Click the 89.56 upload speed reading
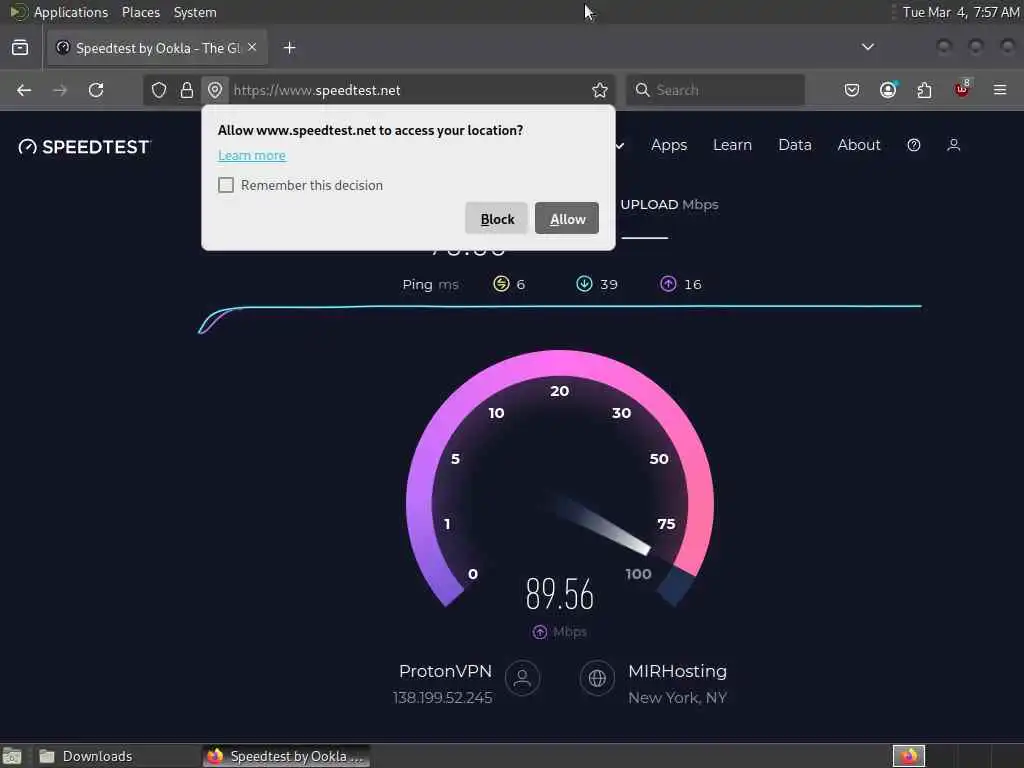The image size is (1024, 768). click(x=560, y=594)
